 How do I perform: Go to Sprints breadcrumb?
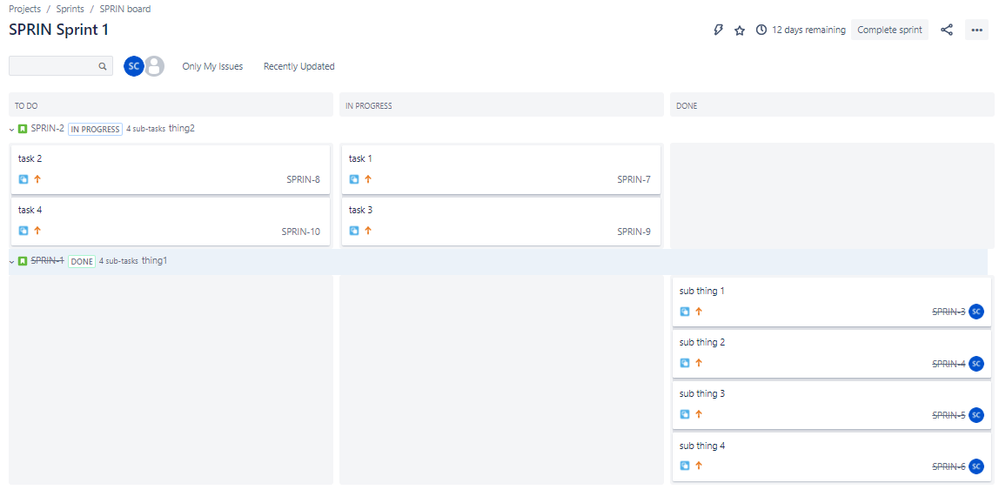tap(70, 9)
